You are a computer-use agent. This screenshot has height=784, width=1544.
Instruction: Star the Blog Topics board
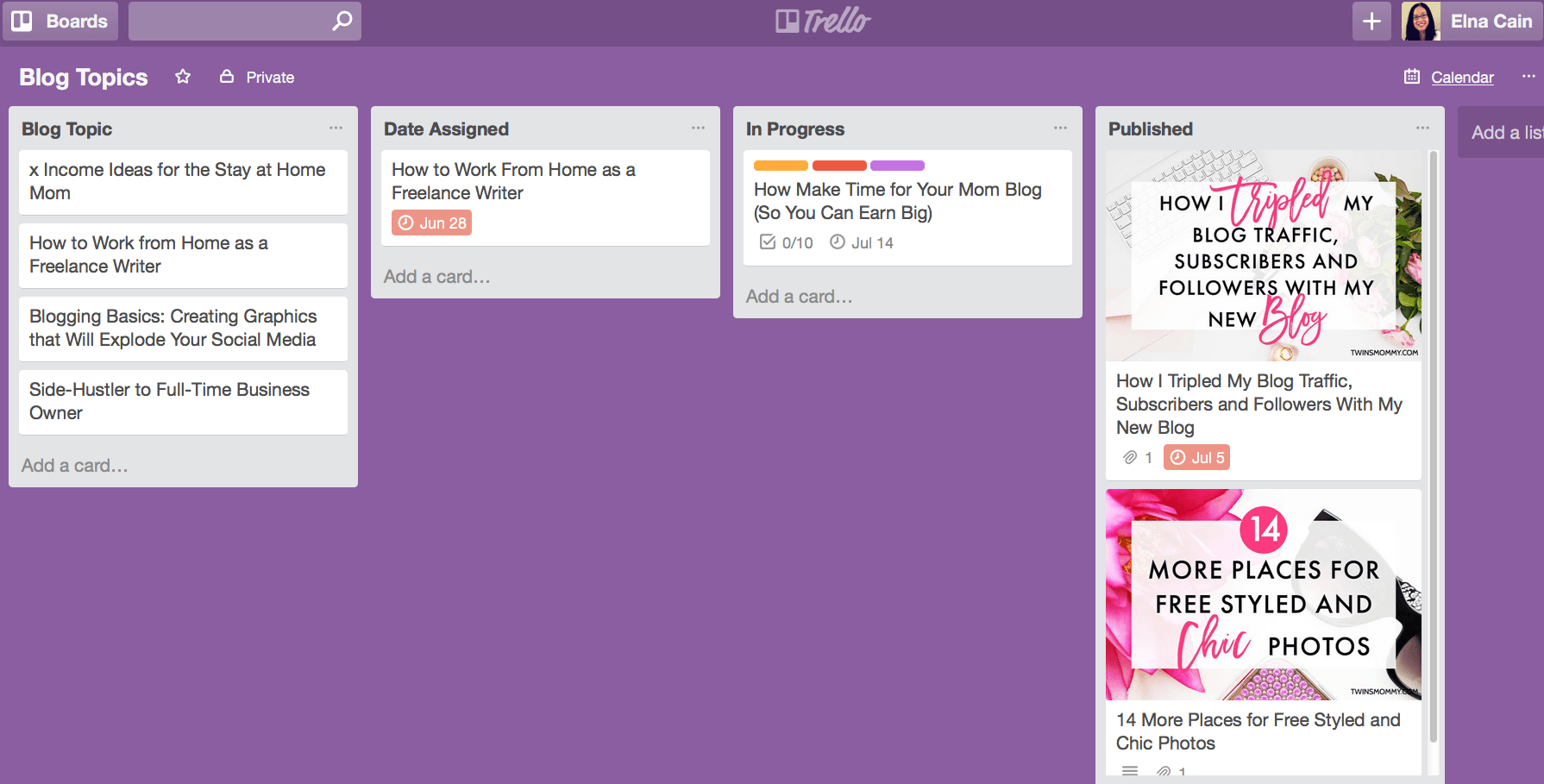[183, 77]
